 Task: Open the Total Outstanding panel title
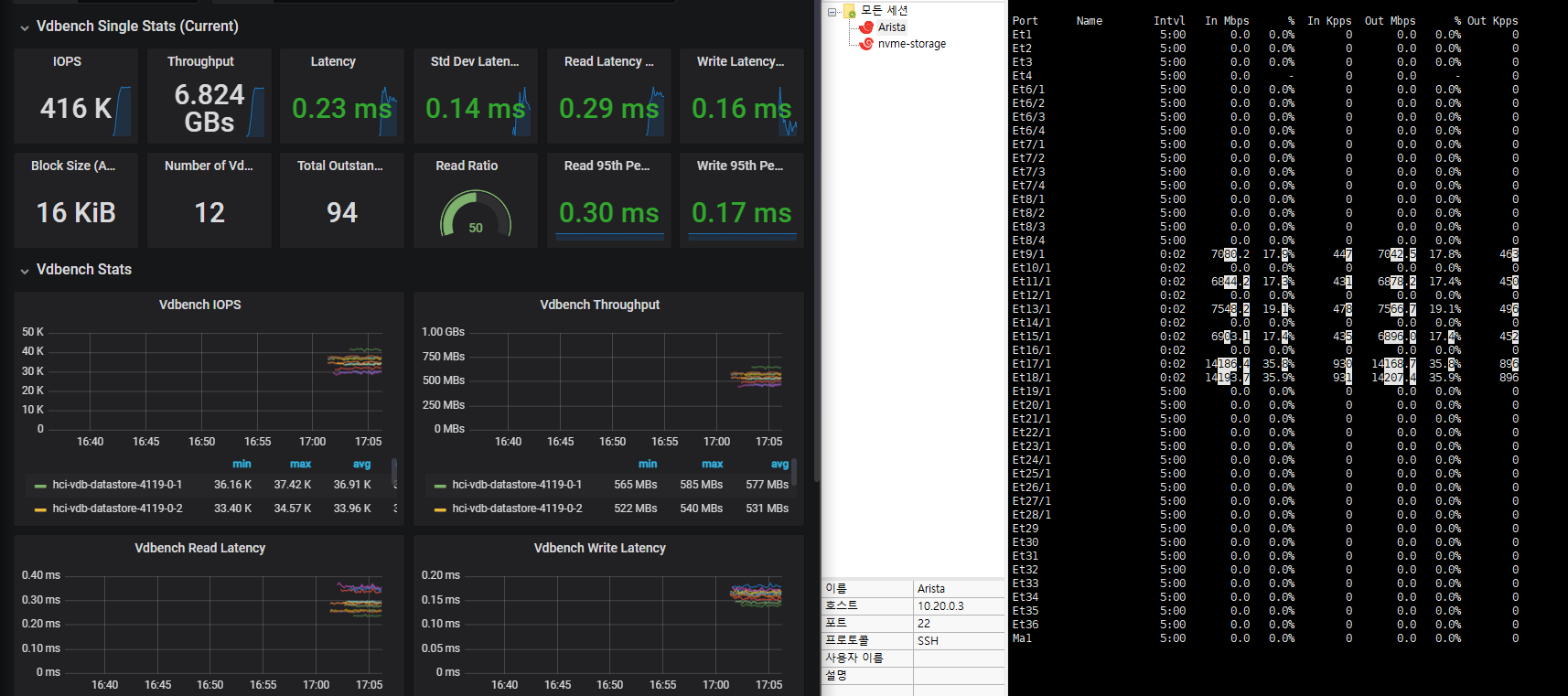[x=340, y=166]
